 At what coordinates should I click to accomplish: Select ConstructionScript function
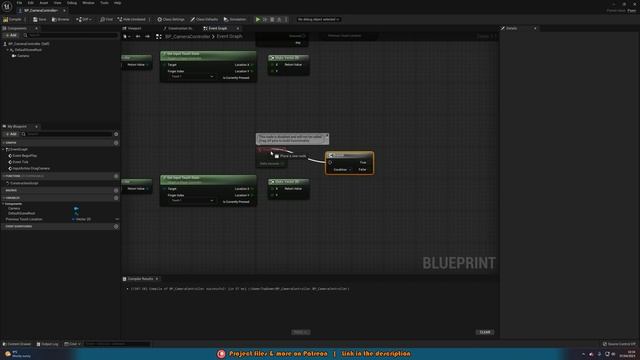click(x=24, y=183)
